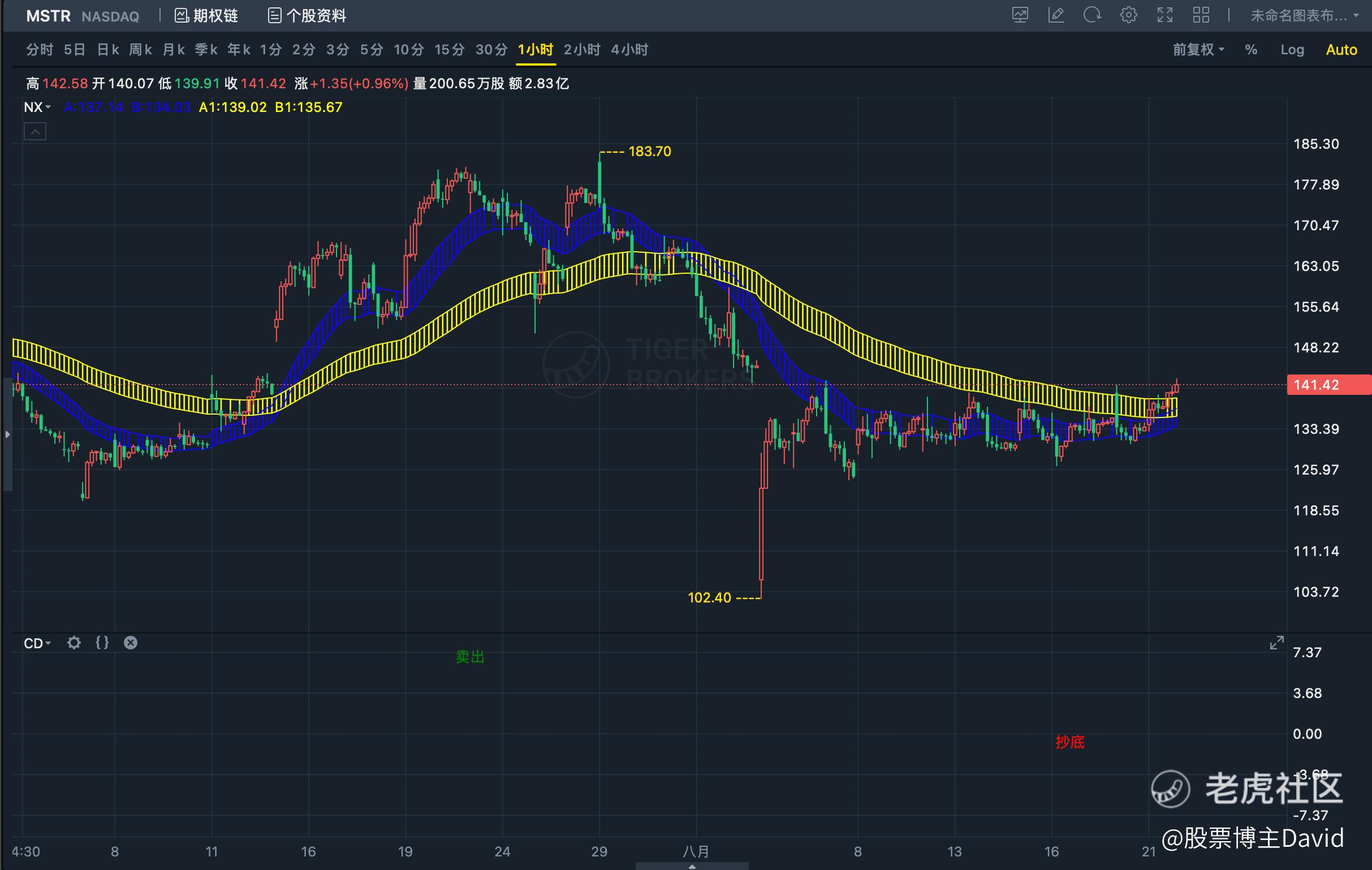This screenshot has width=1372, height=870.
Task: Remove the CD indicator with X icon
Action: (x=131, y=643)
